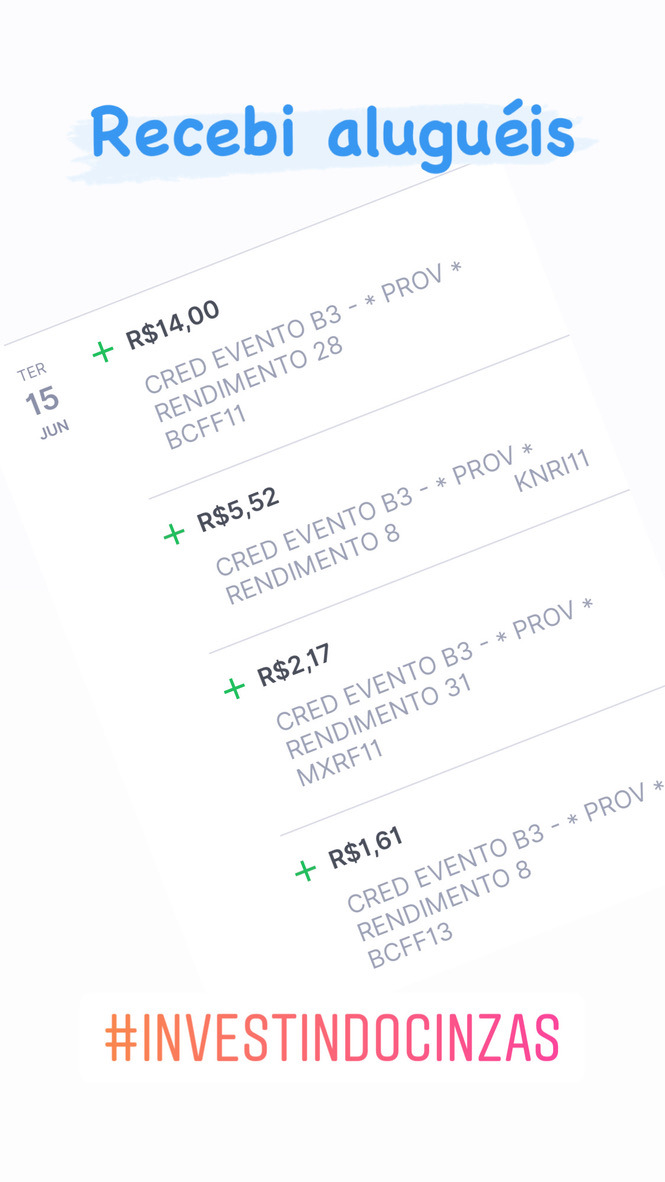
Task: Tap the JUN month label
Action: click(54, 430)
